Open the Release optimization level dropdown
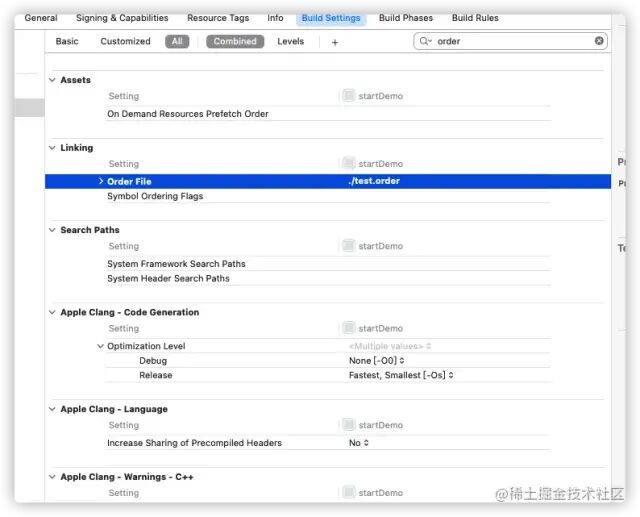The image size is (640, 517). (x=401, y=375)
